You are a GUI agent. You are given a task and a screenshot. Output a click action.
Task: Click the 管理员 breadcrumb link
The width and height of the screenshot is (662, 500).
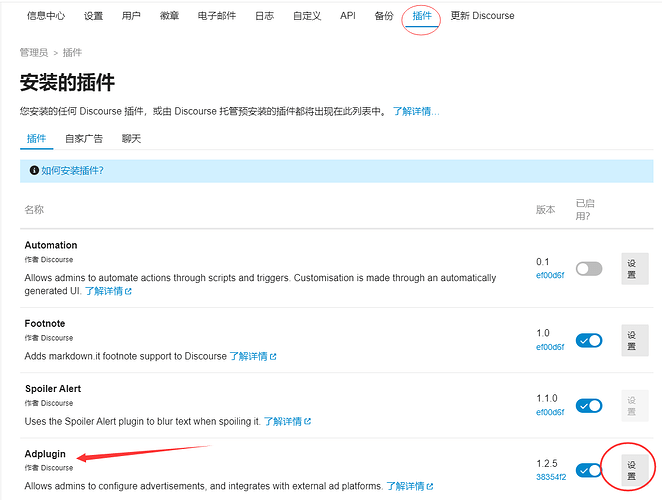34,53
